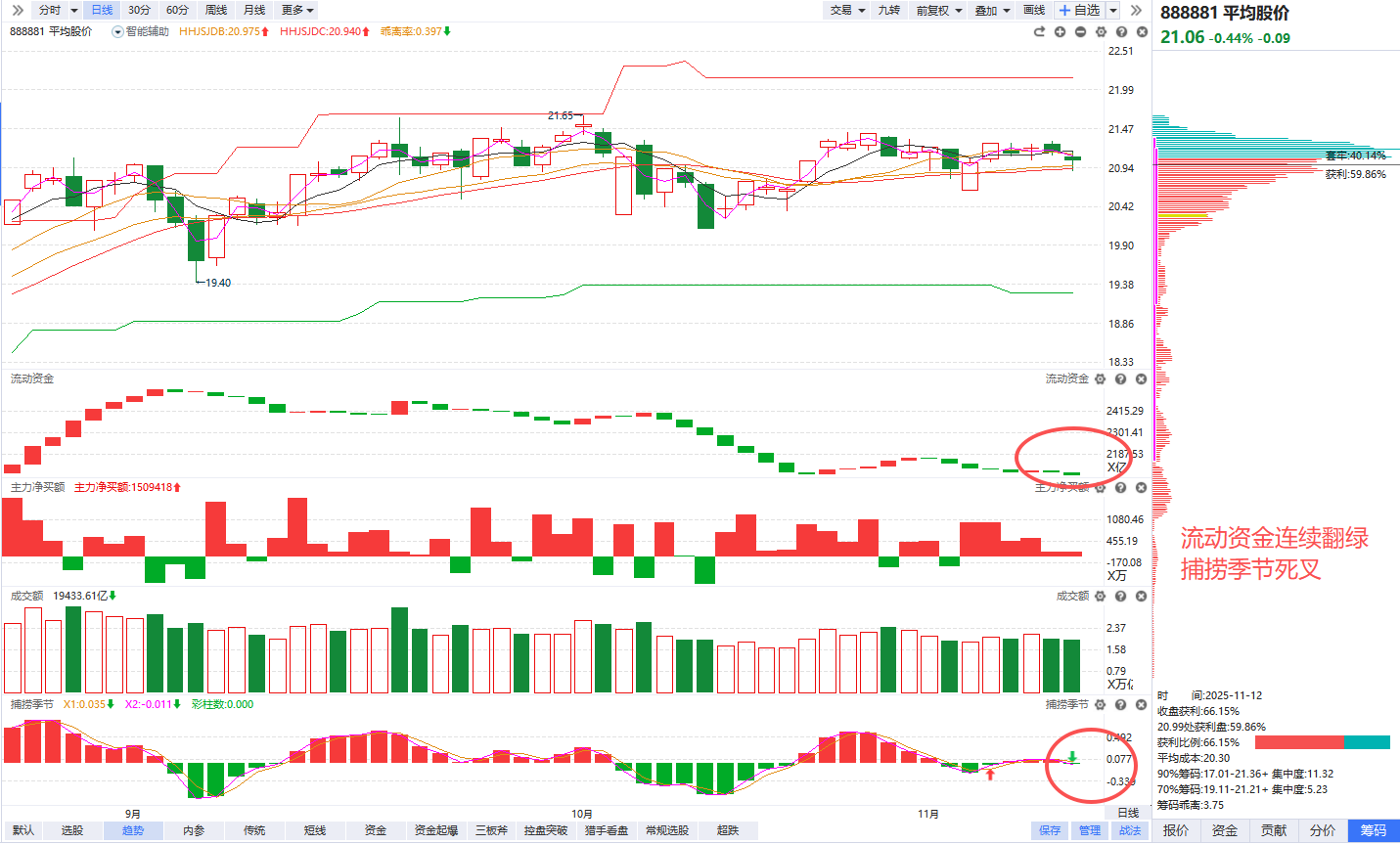The height and width of the screenshot is (845, 1400).
Task: Open the 报价 tab in side panel
Action: coord(1176,830)
